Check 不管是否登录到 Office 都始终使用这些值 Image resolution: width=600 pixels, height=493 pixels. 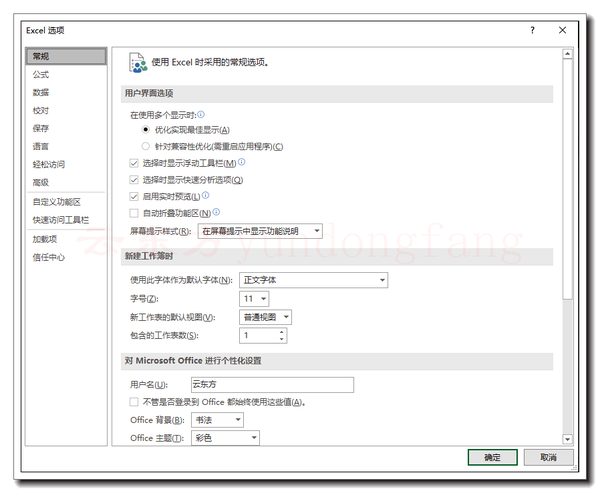pos(134,402)
